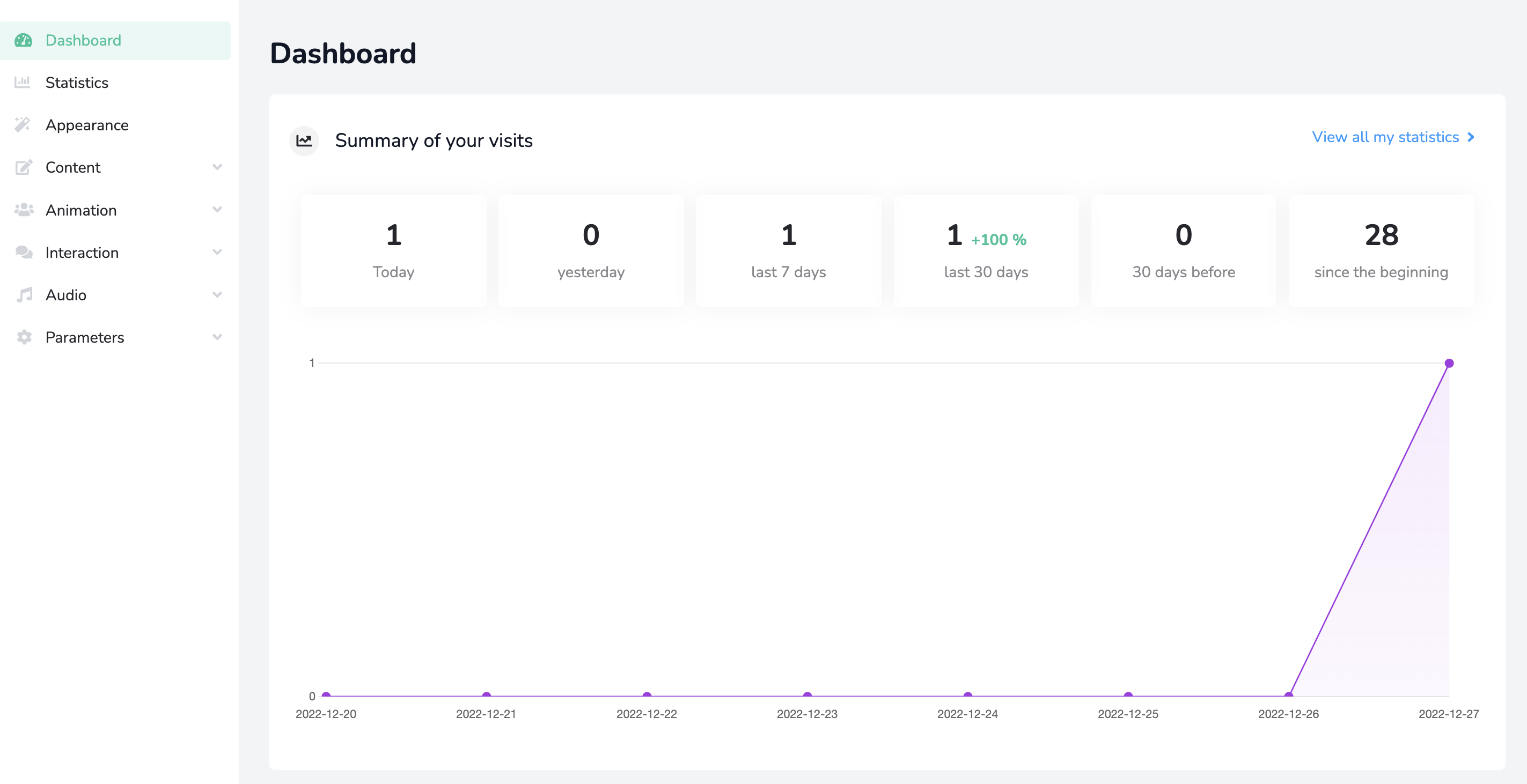
Task: Expand the Content submenu chevron
Action: [217, 167]
